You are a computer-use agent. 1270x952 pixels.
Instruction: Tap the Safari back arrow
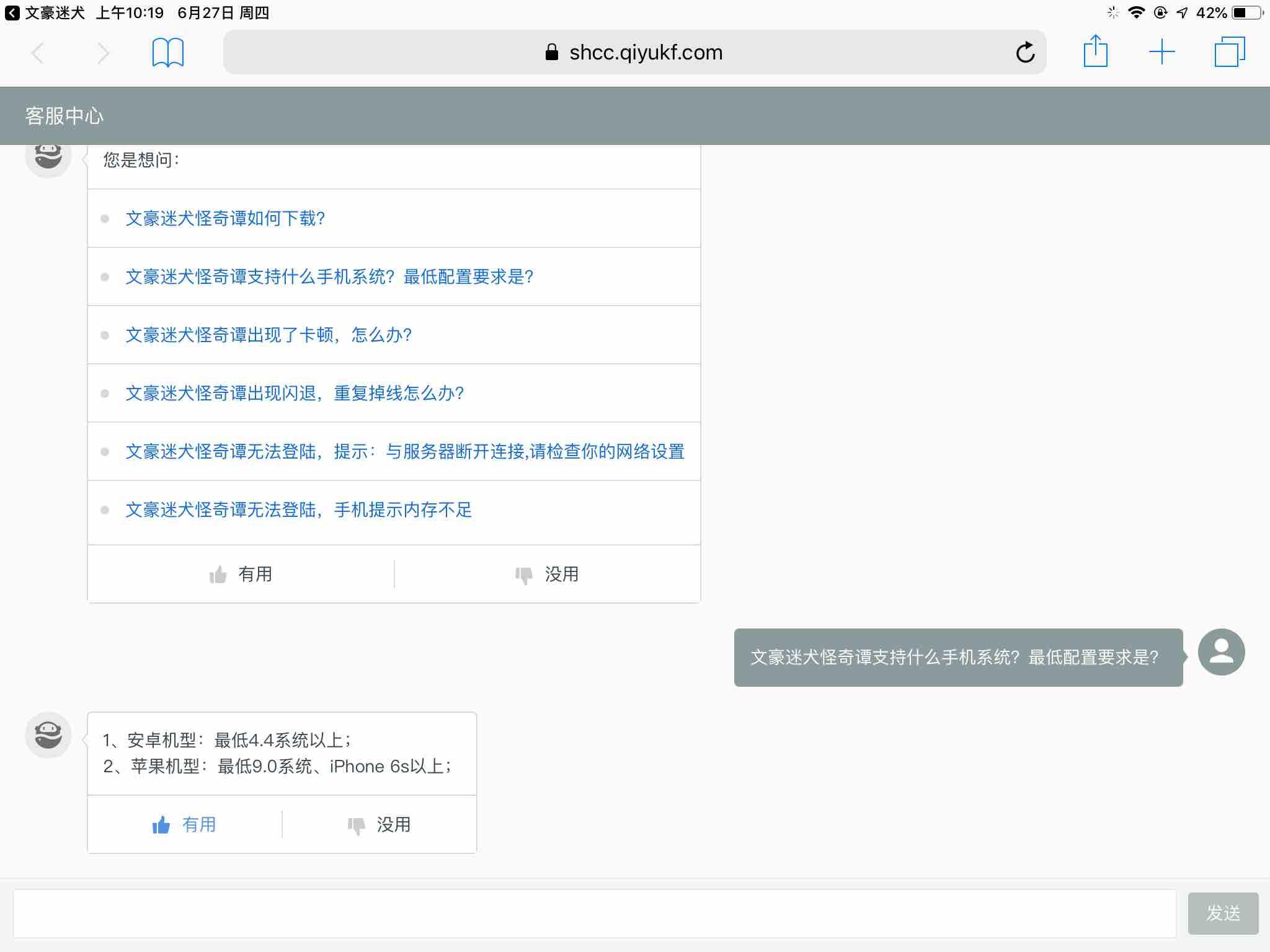click(x=38, y=53)
